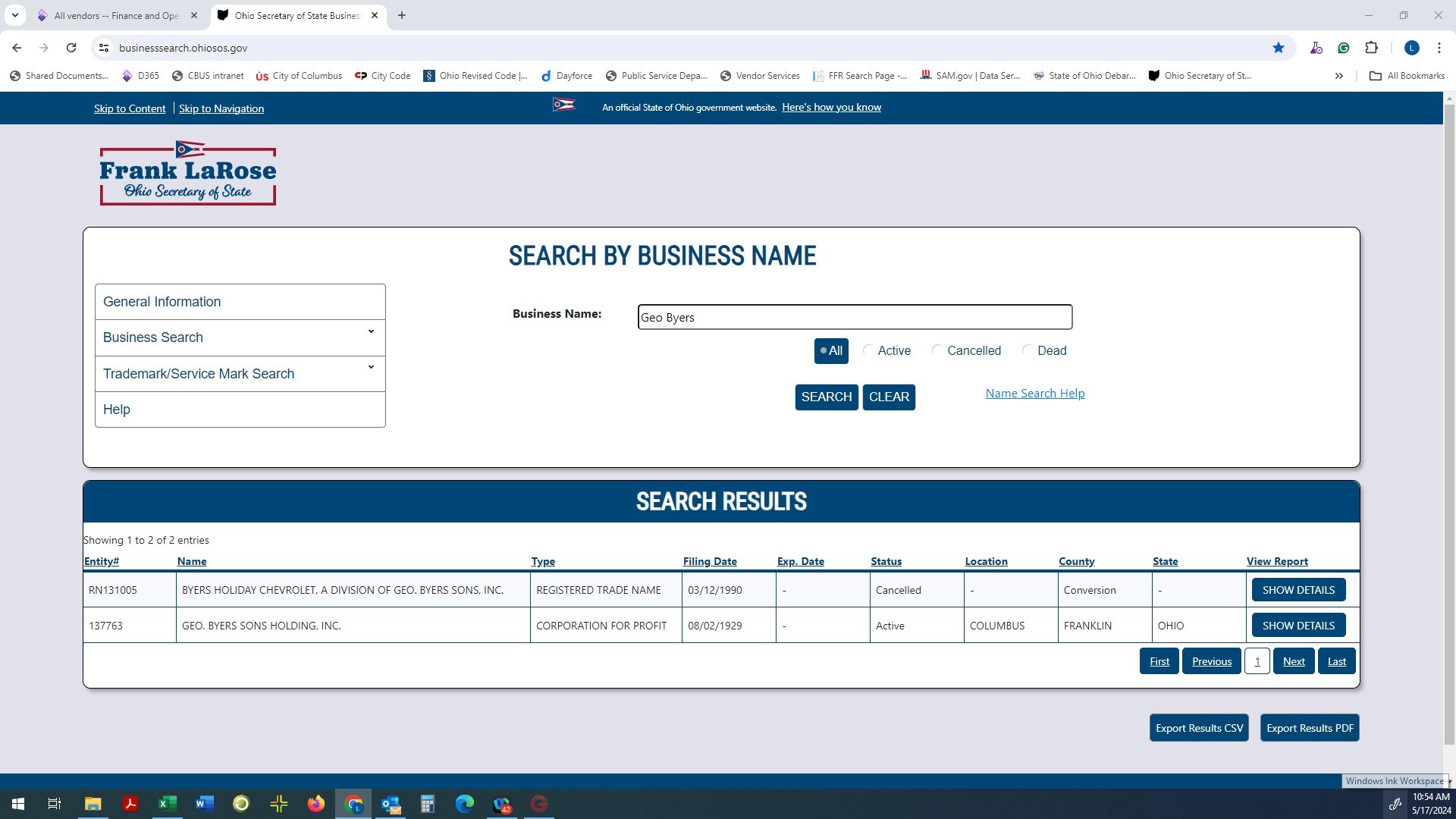This screenshot has height=819, width=1456.
Task: Open Excel from the taskbar
Action: [167, 804]
